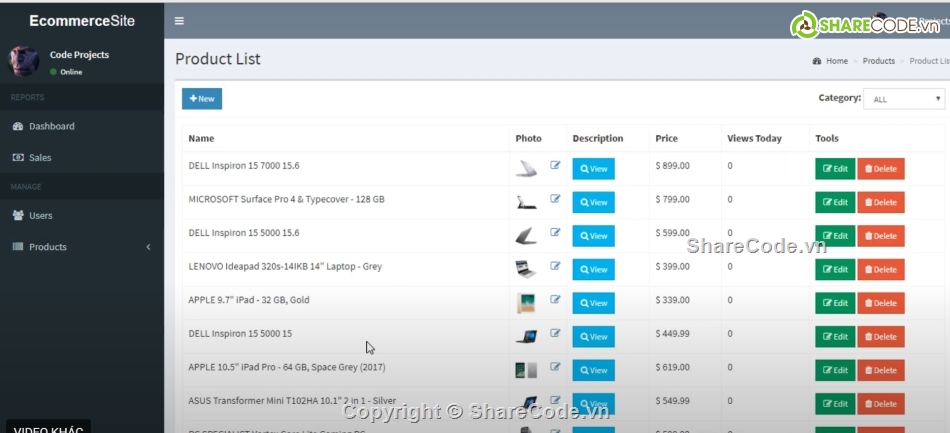Go to the Products breadcrumb link
The width and height of the screenshot is (950, 433).
coord(879,61)
